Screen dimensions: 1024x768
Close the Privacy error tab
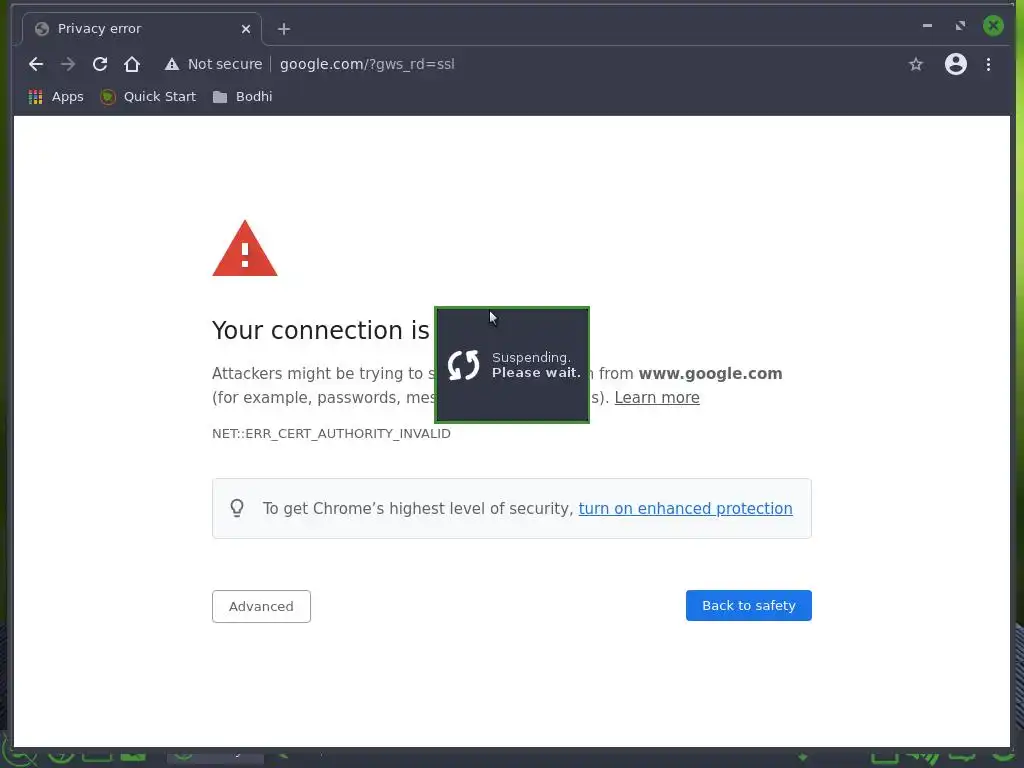[246, 29]
